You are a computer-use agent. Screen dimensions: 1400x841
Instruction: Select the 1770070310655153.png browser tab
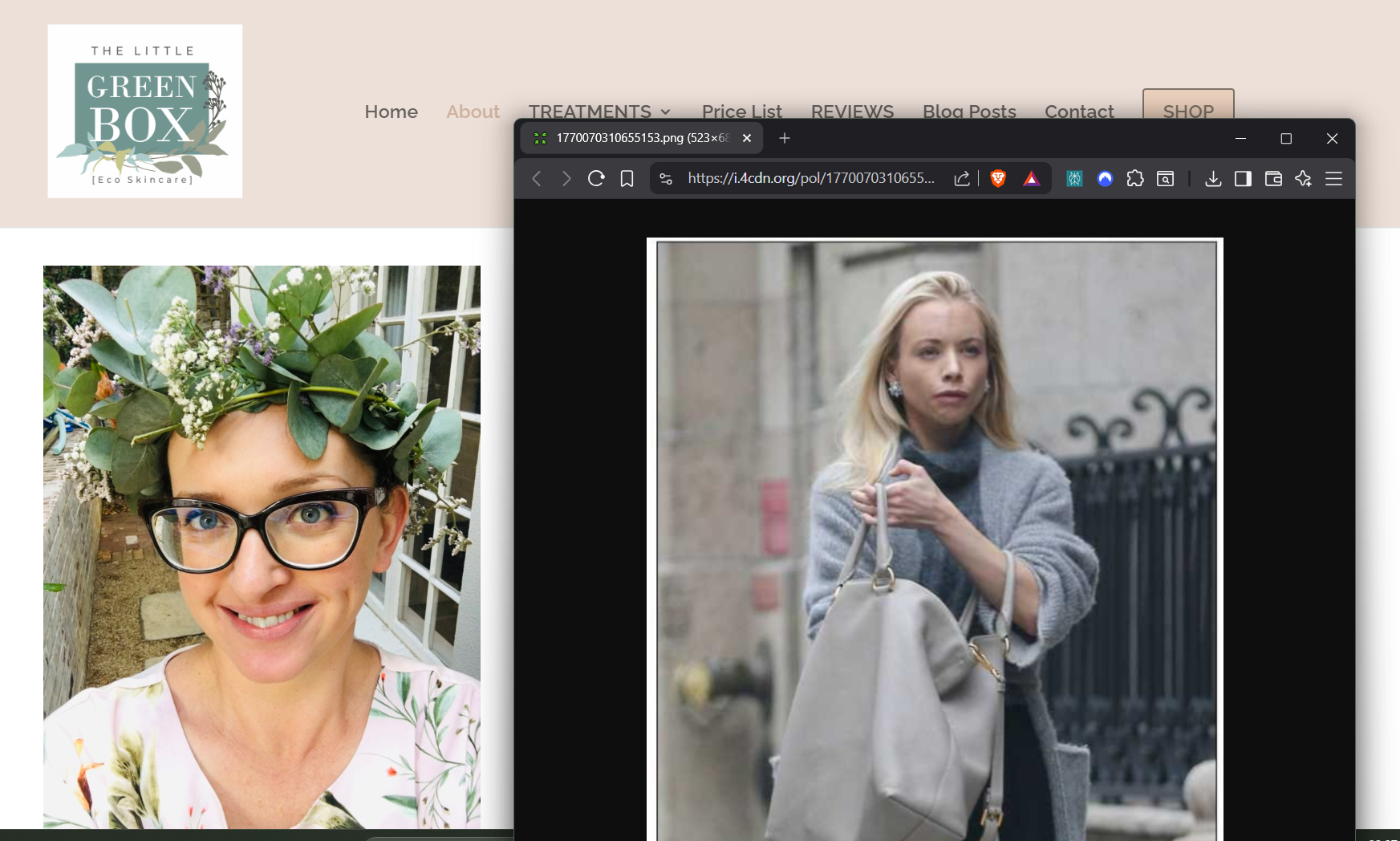pyautogui.click(x=642, y=138)
